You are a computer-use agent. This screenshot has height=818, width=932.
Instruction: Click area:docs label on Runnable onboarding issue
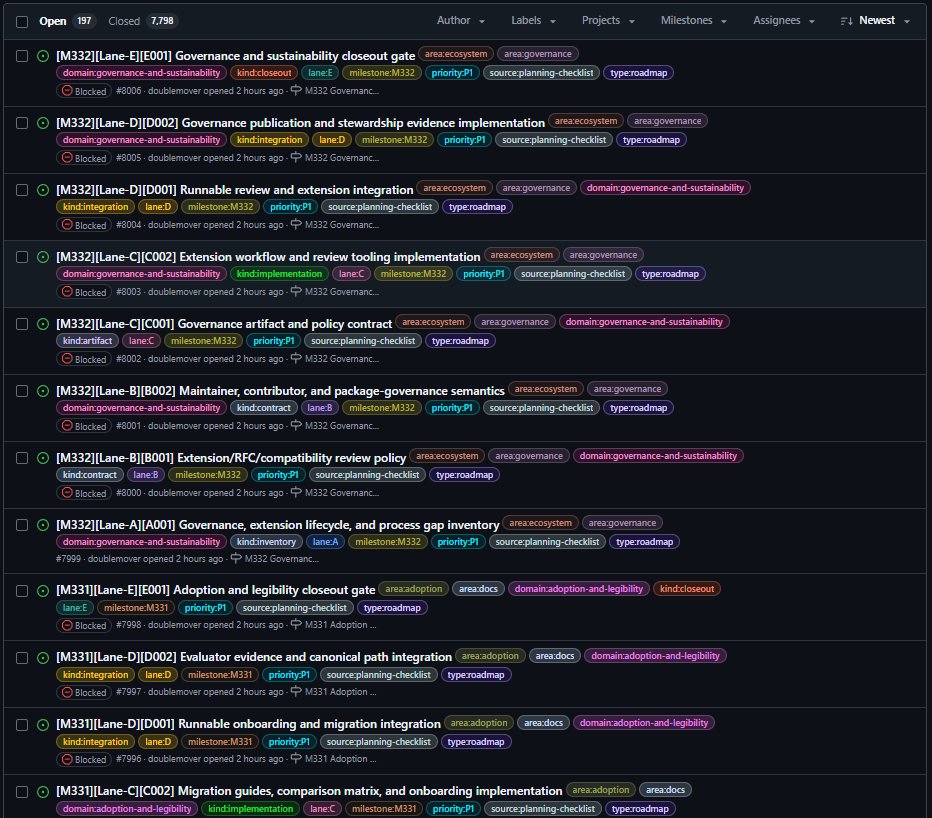tap(543, 723)
